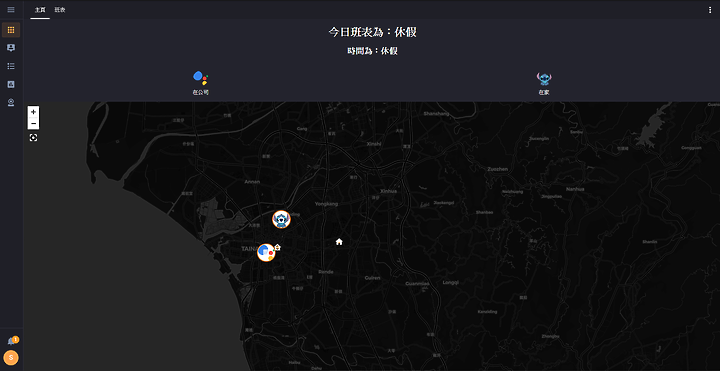Zoom in on the map
Viewport: 720px width, 371px height.
coord(34,112)
